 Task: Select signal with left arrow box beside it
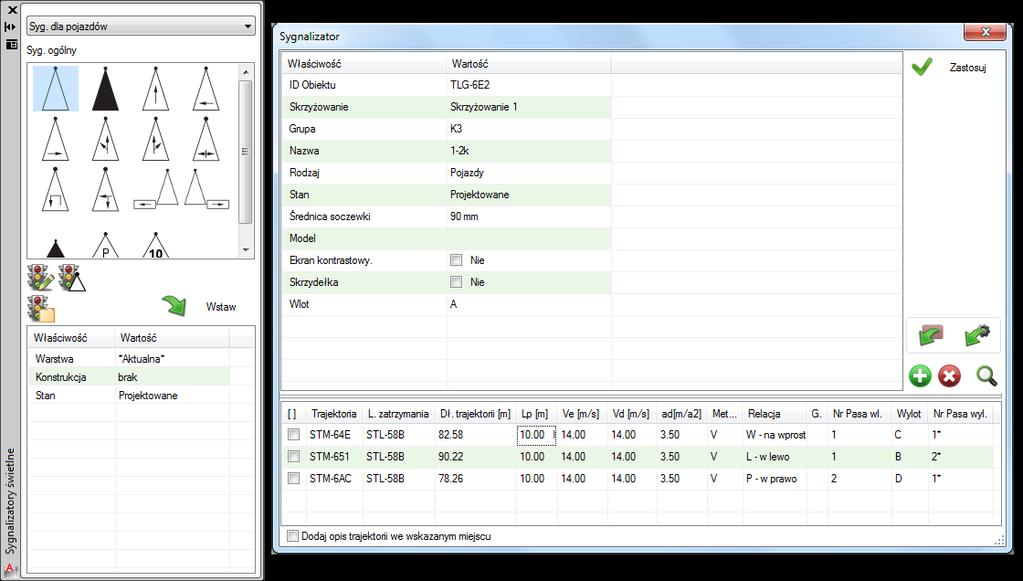point(156,189)
